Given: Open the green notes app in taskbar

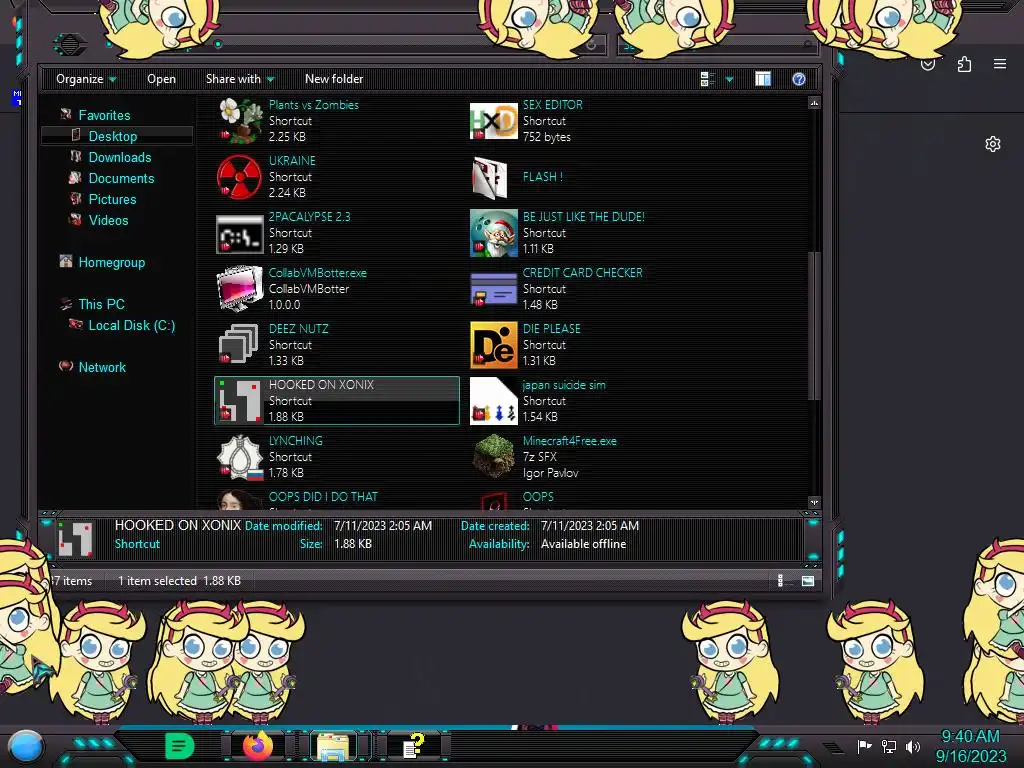Looking at the screenshot, I should [x=179, y=746].
